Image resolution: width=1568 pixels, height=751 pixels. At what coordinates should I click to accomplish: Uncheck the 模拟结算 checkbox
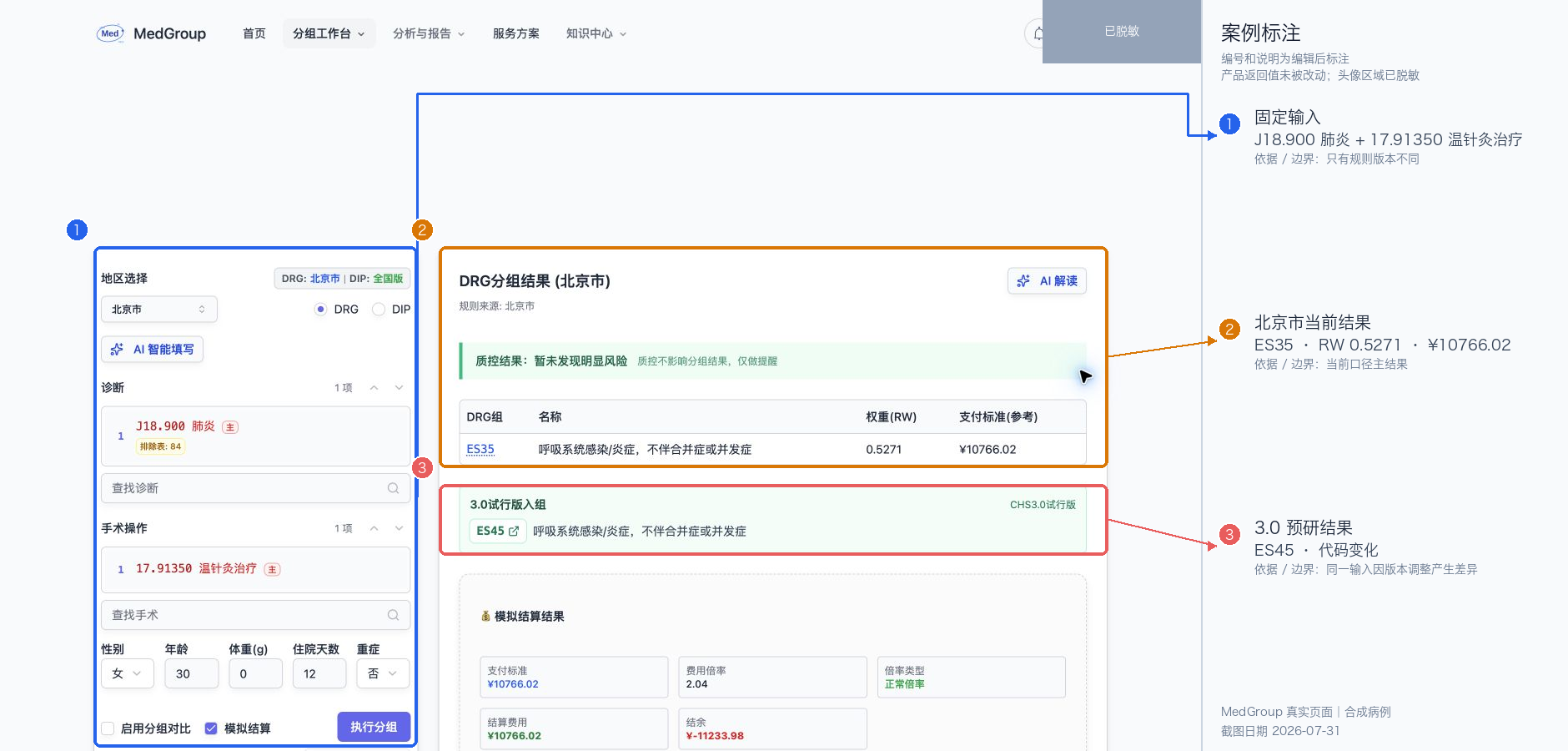coord(211,728)
